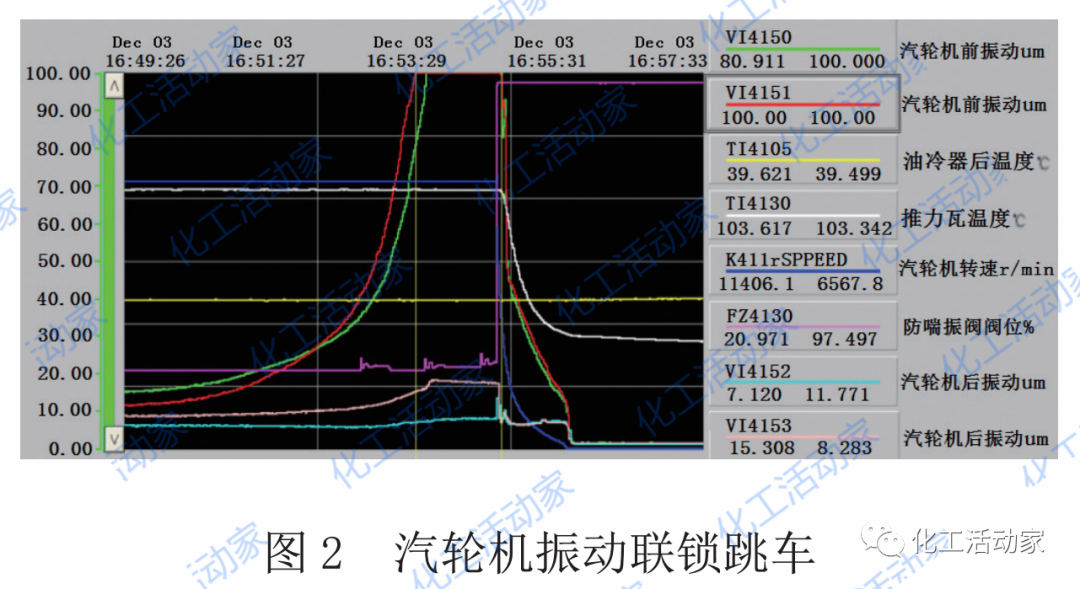Image resolution: width=1080 pixels, height=589 pixels.
Task: Click value 103.617 under TI4130
Action: (x=754, y=229)
